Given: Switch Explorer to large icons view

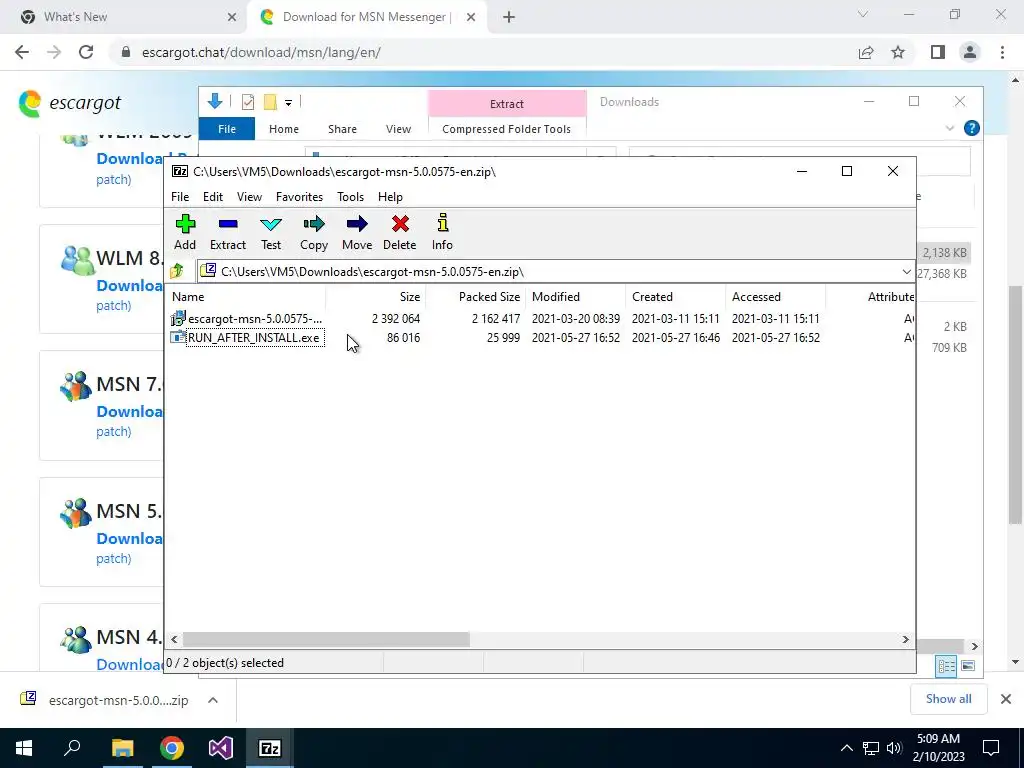Looking at the screenshot, I should coord(968,665).
